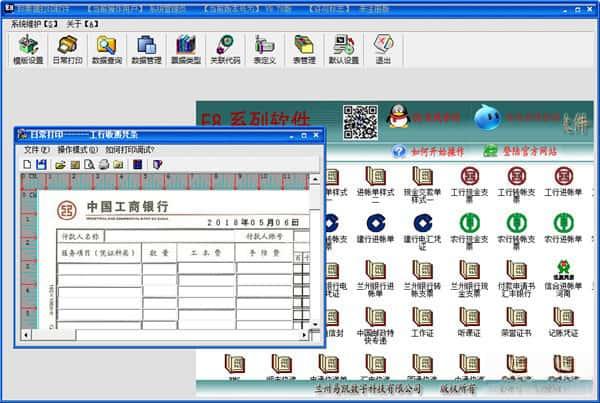This screenshot has height=403, width=600.
Task: Click the save icon in print window
Action: click(42, 164)
